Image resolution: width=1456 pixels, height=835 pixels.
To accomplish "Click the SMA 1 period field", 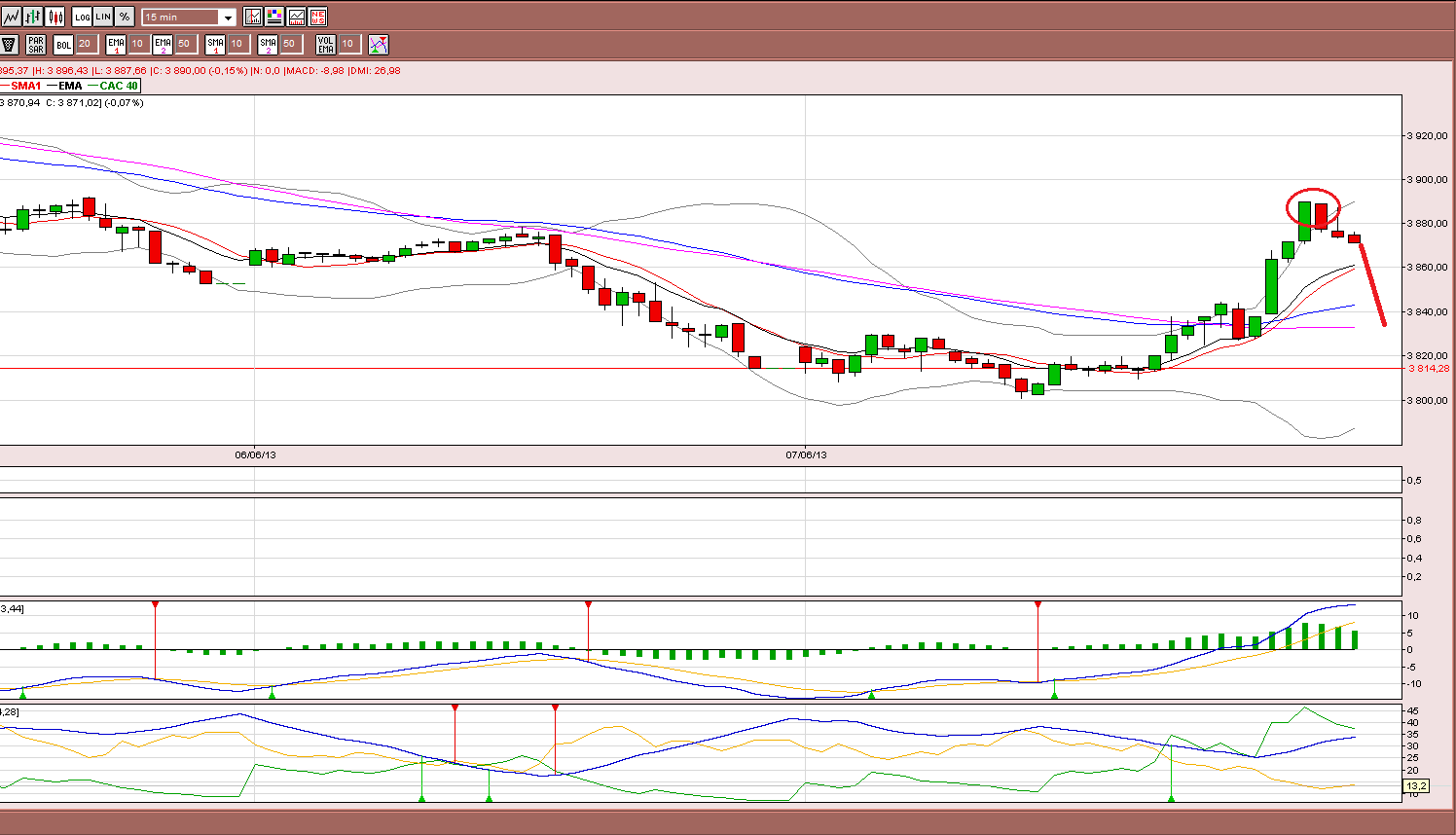I will [x=237, y=44].
